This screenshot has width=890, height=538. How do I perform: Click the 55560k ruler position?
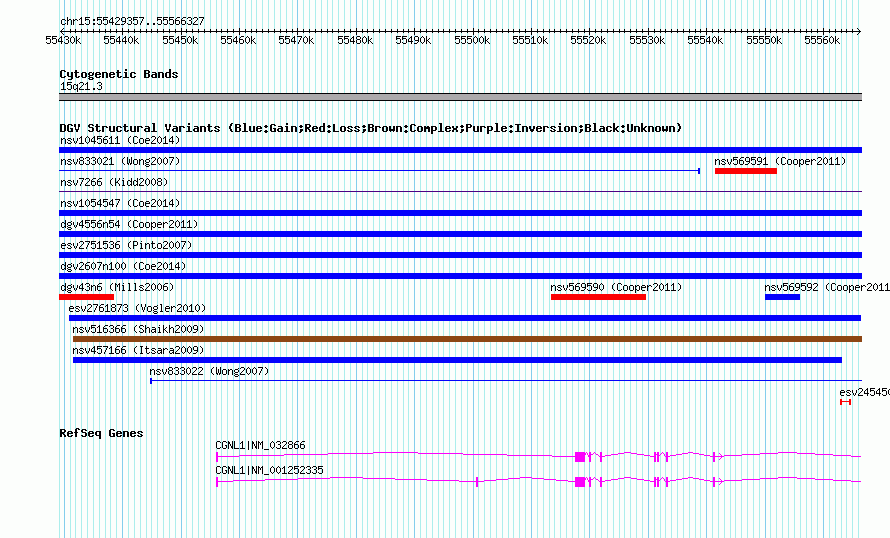click(822, 40)
